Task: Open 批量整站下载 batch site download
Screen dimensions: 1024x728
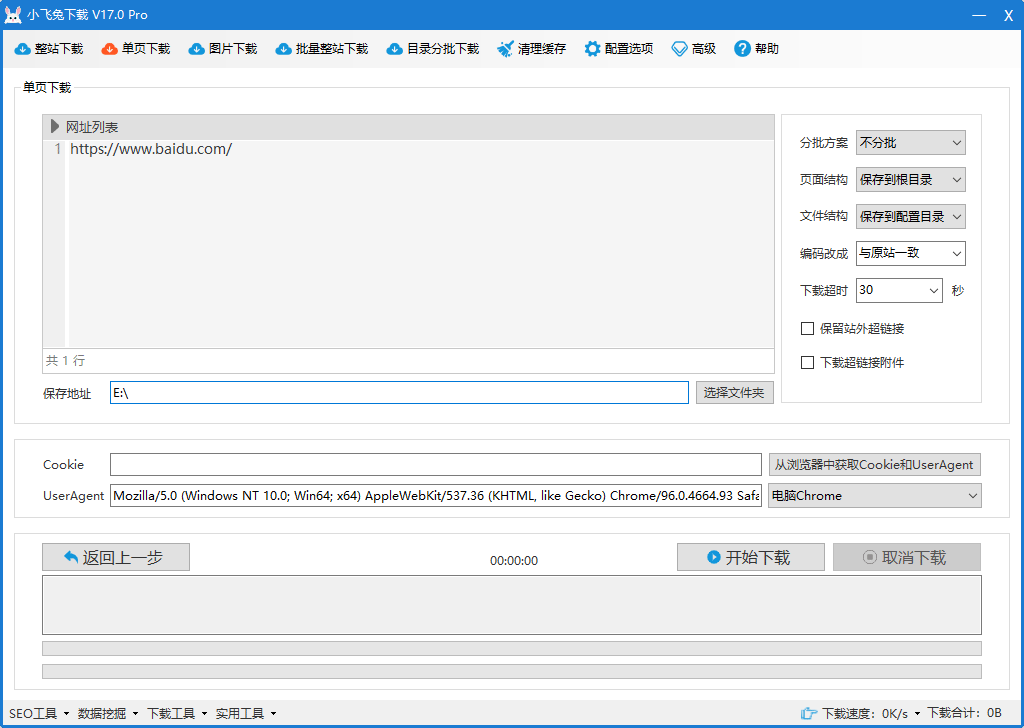Action: [x=322, y=49]
